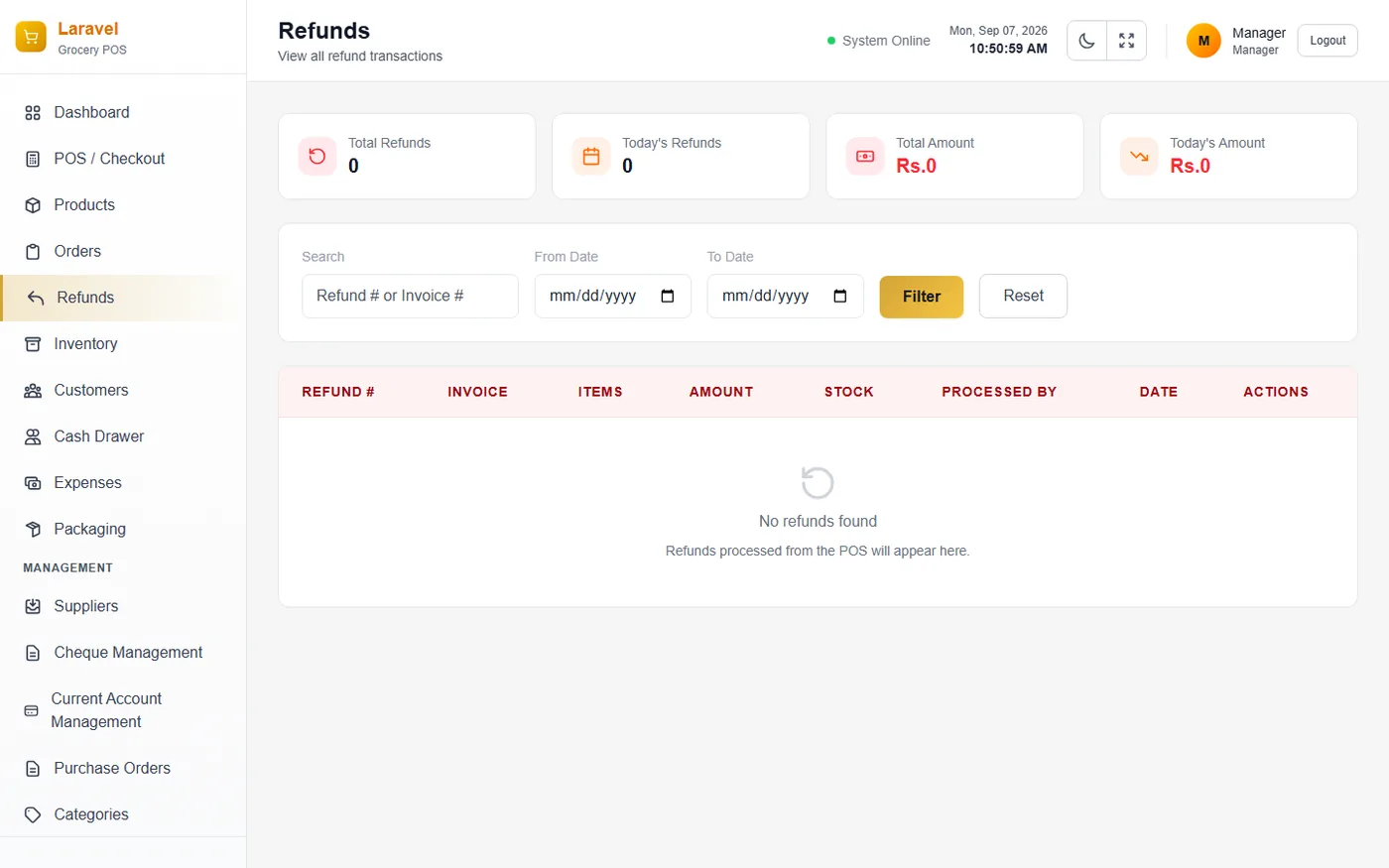The image size is (1389, 868).
Task: Click the INVOICE column header
Action: pyautogui.click(x=477, y=392)
